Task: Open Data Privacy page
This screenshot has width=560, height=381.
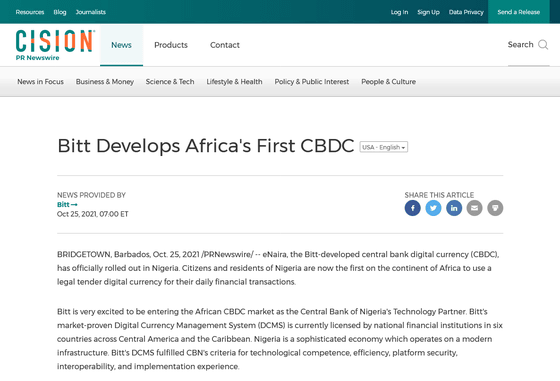Action: point(466,12)
